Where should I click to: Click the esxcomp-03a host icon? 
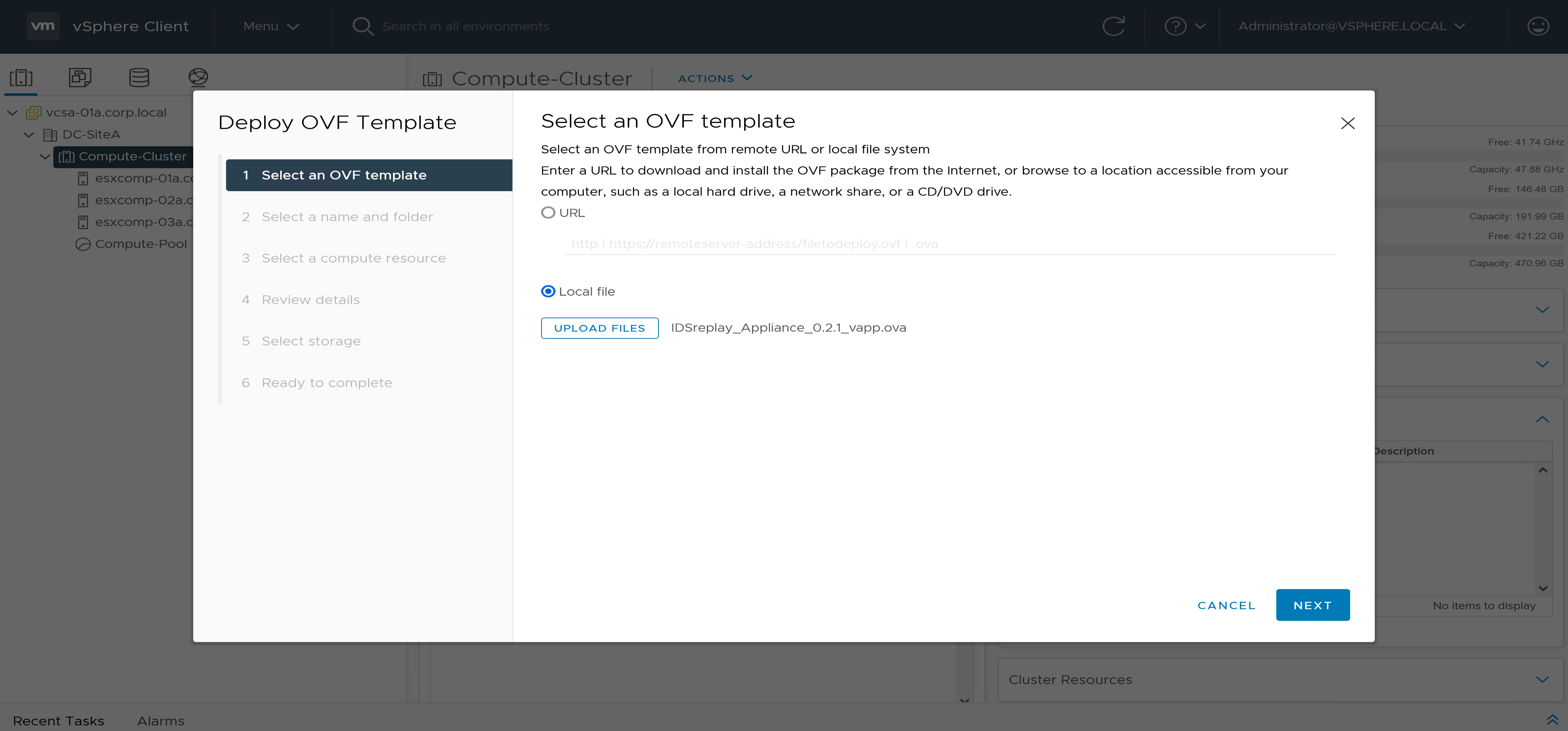83,222
